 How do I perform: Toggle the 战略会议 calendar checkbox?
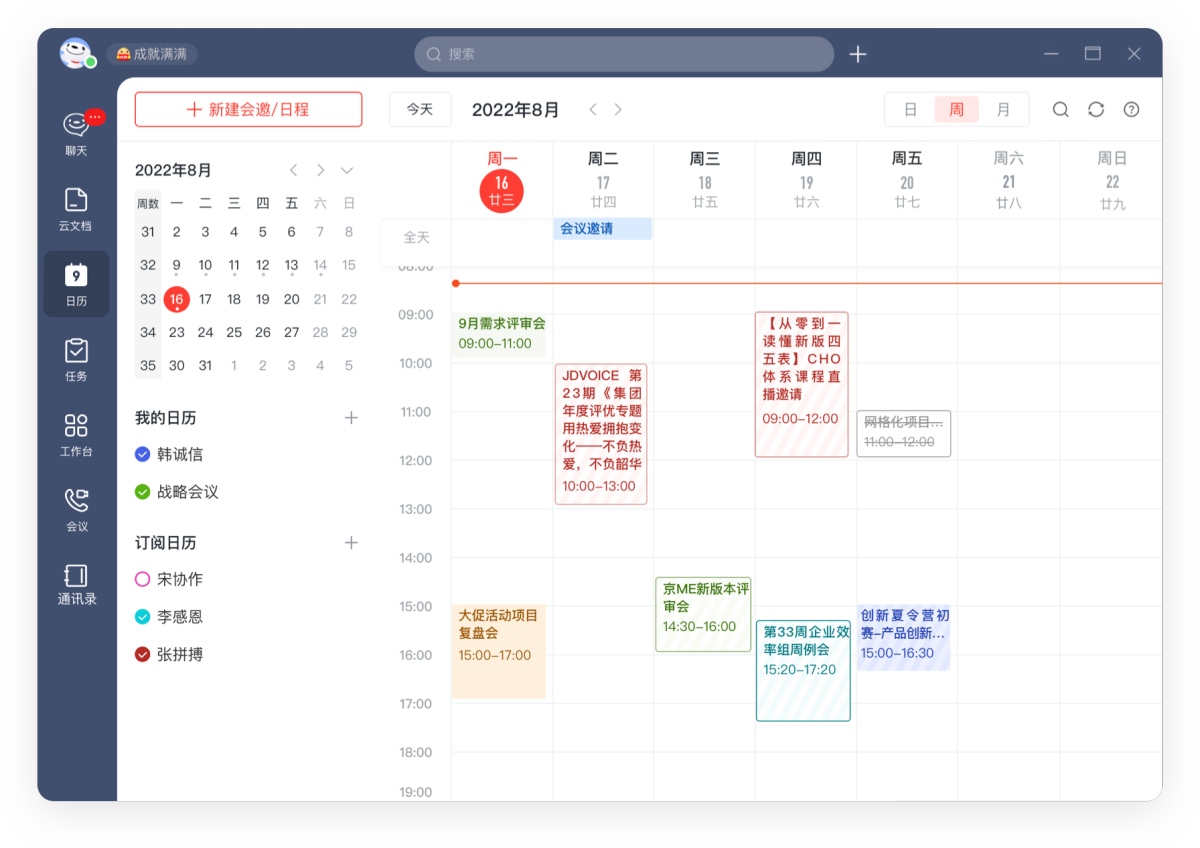click(x=141, y=492)
